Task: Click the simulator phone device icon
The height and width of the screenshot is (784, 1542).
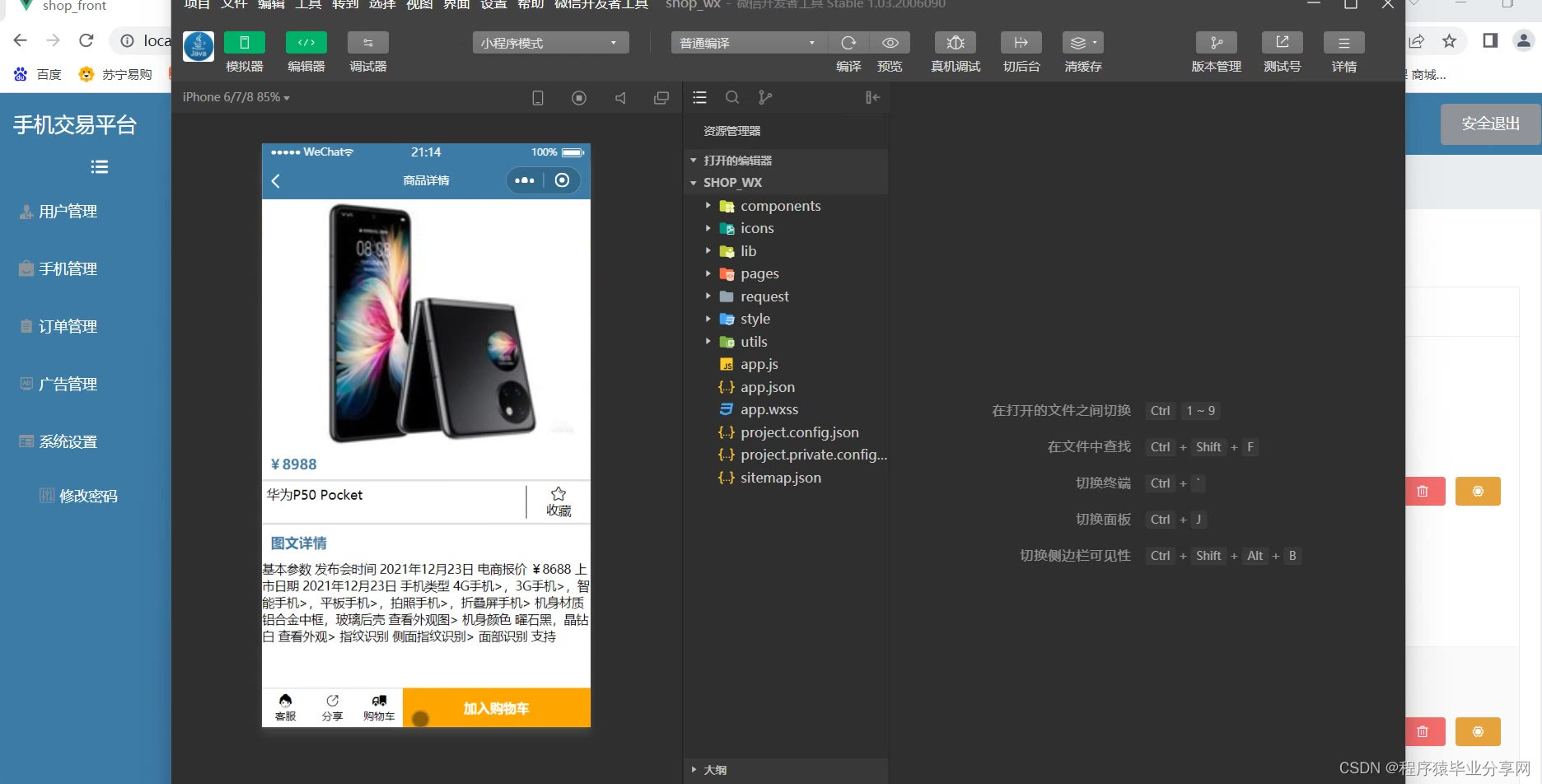Action: [538, 98]
